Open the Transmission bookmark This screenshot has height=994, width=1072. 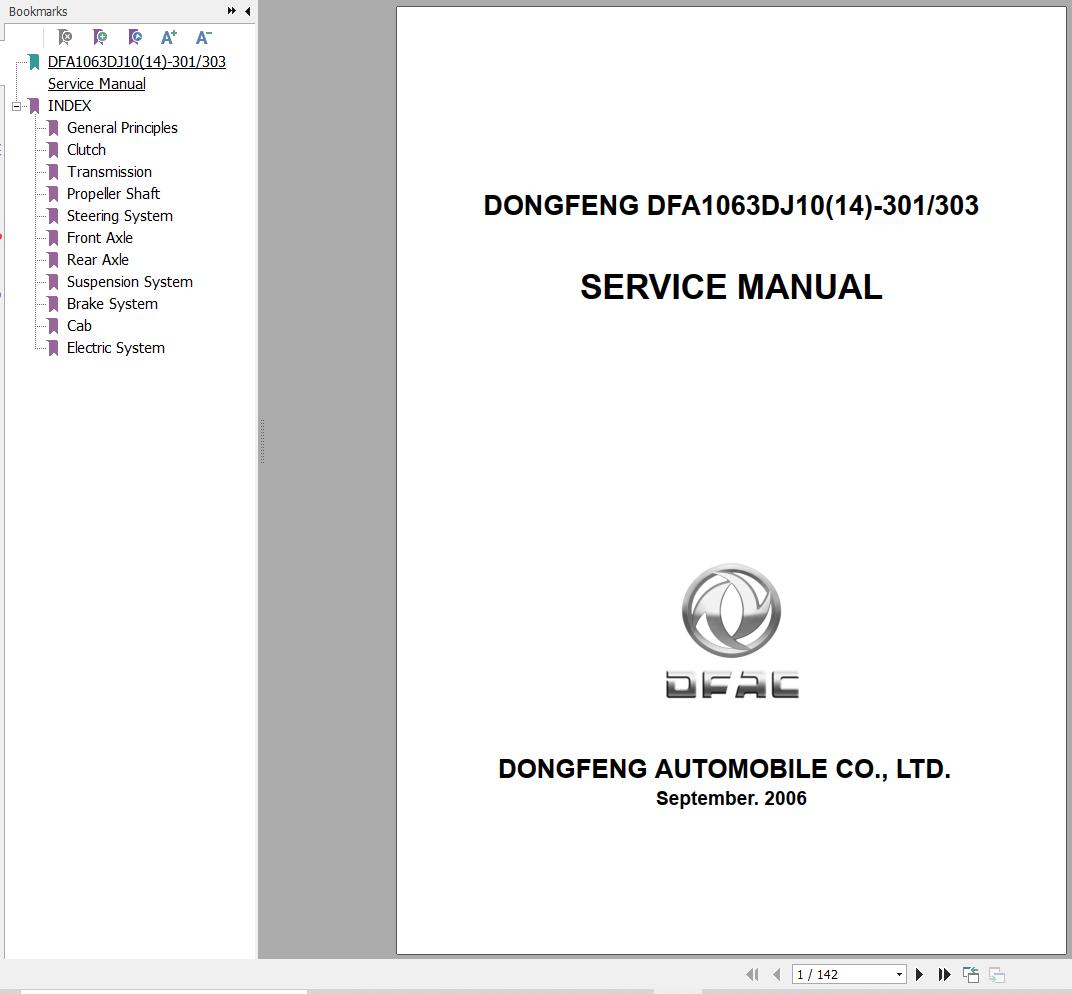pyautogui.click(x=109, y=172)
